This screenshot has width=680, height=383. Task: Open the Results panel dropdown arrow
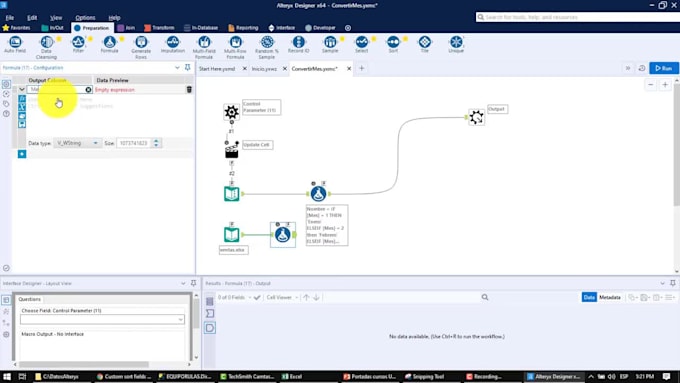[x=662, y=283]
